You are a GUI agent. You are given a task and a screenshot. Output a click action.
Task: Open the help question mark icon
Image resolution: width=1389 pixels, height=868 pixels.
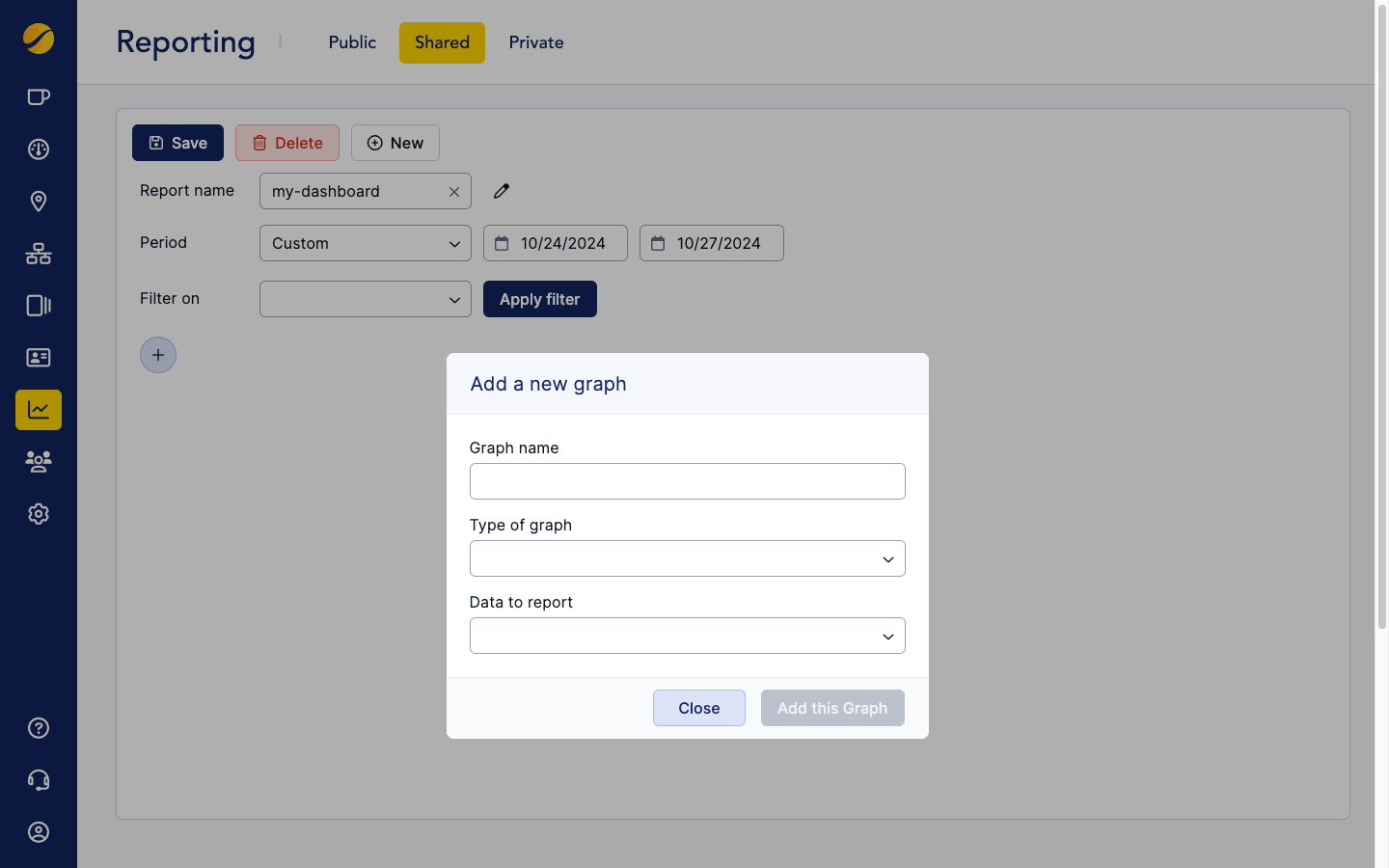[39, 727]
